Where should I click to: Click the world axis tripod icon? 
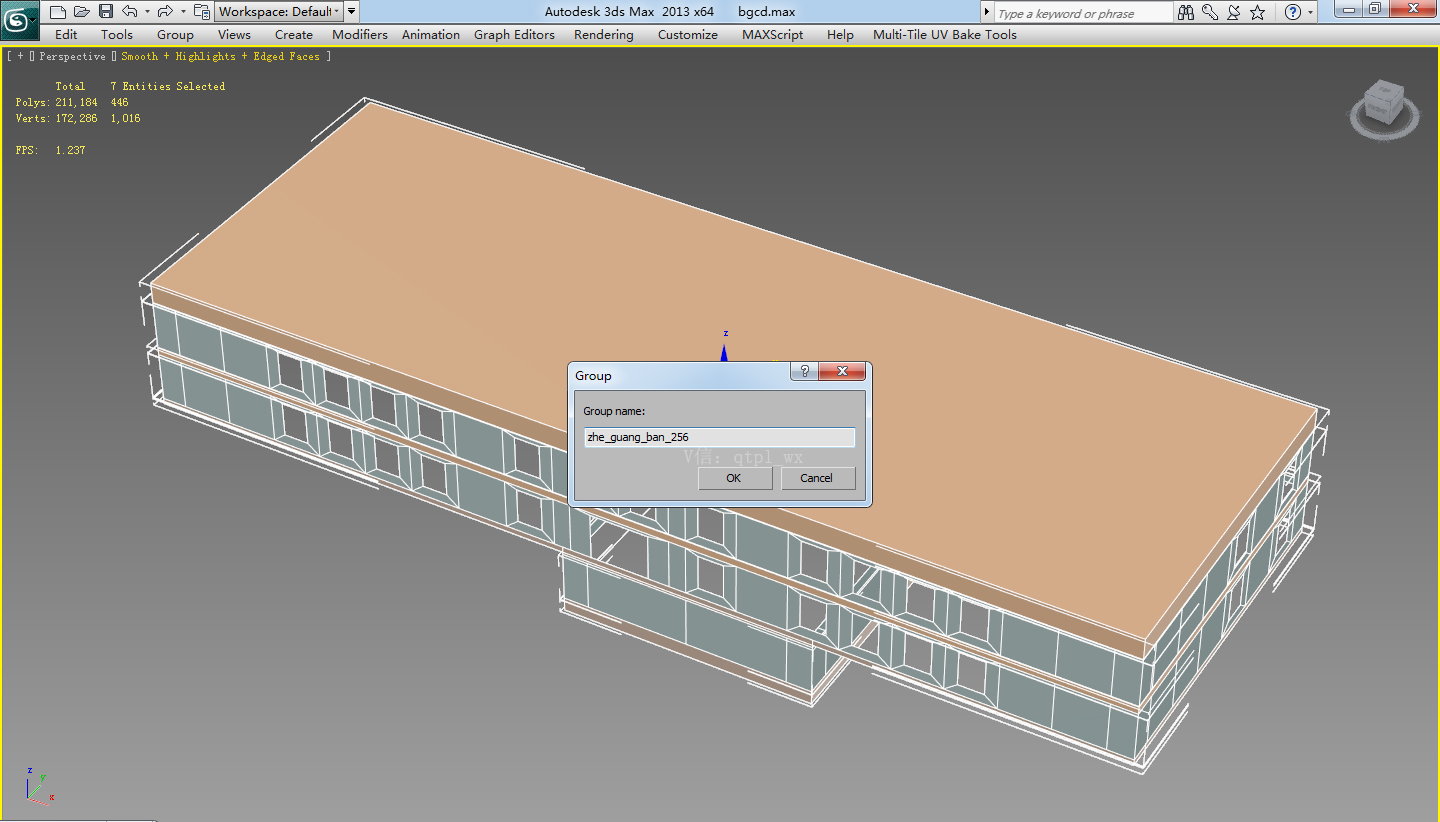pyautogui.click(x=40, y=786)
